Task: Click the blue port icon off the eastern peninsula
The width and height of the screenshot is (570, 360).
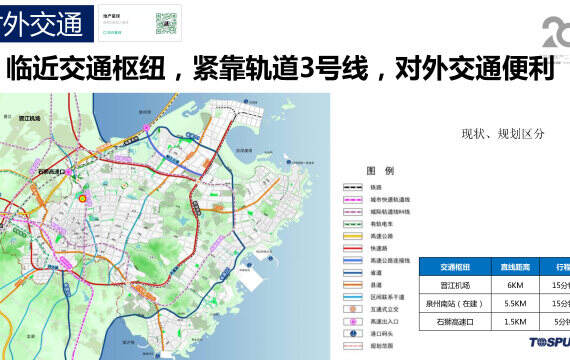Action: coord(289,162)
